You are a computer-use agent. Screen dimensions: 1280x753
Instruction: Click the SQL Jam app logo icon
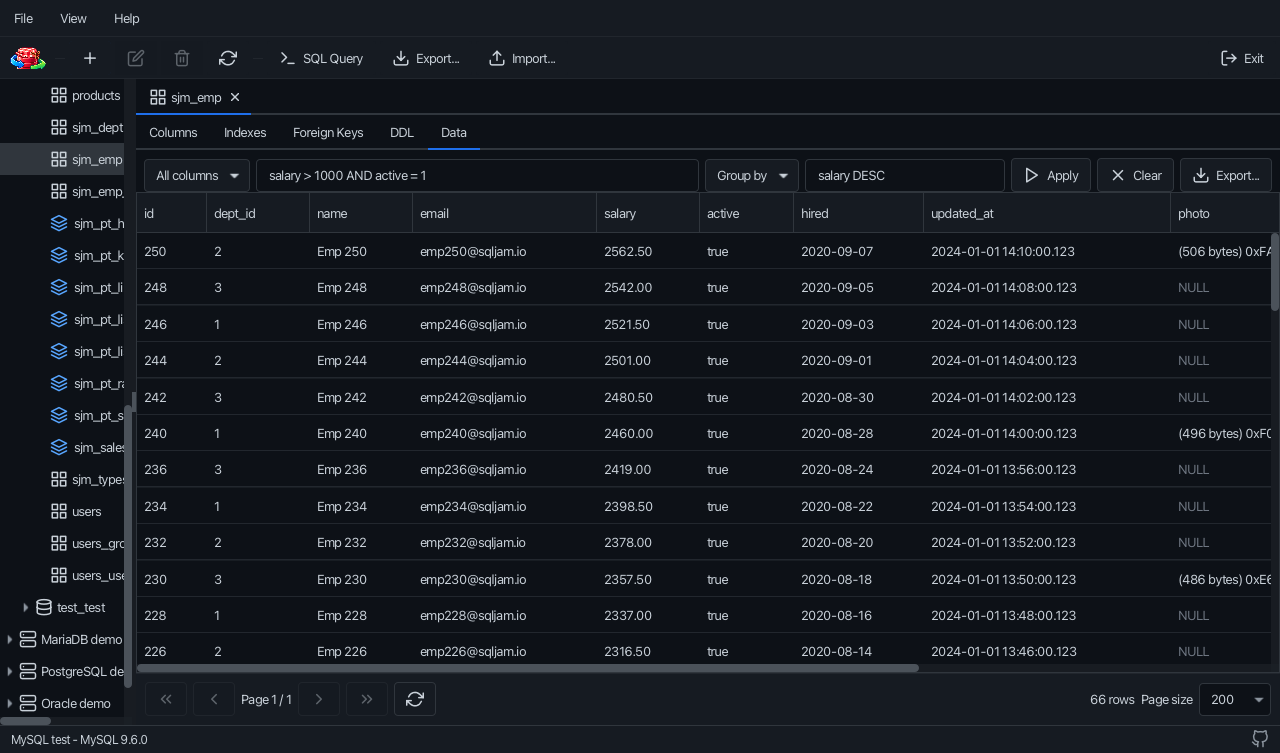pyautogui.click(x=28, y=59)
